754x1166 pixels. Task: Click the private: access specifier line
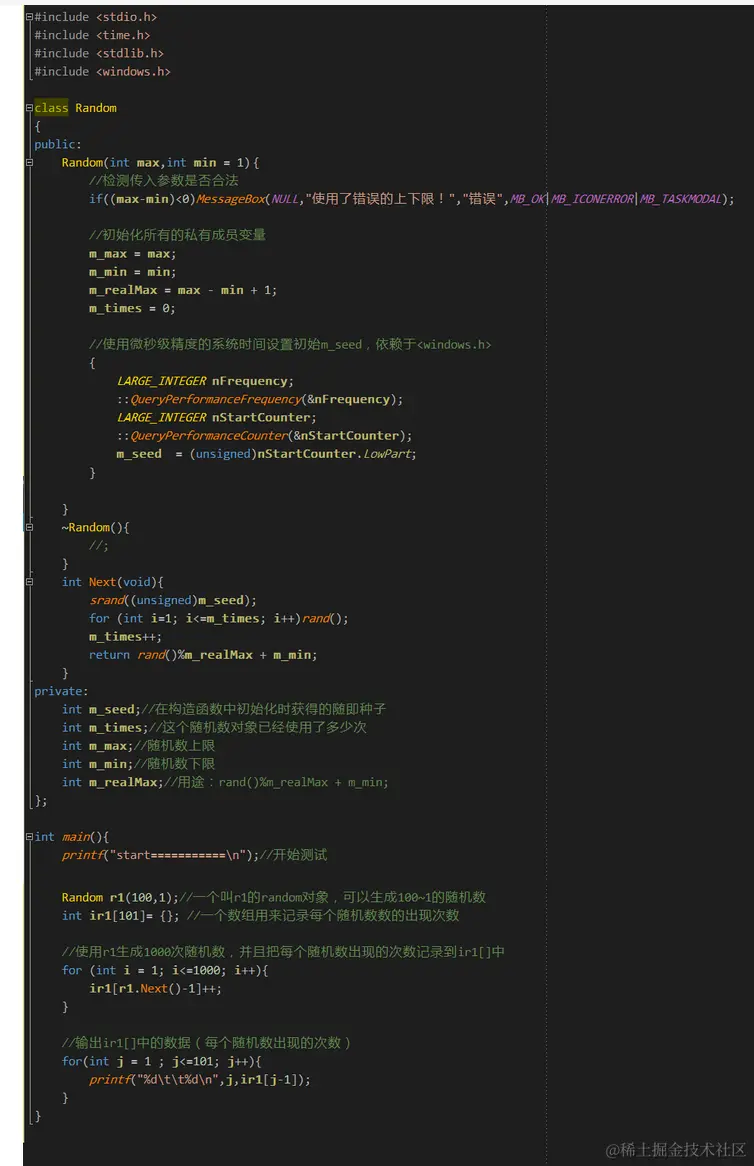(61, 691)
